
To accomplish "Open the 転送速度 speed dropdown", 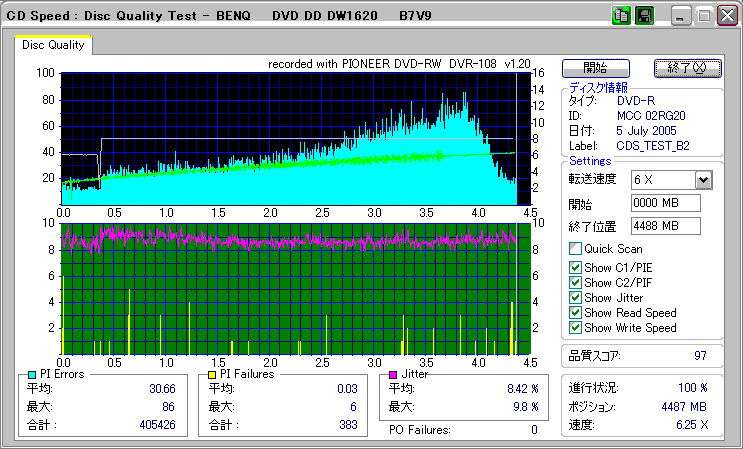I will coord(703,180).
